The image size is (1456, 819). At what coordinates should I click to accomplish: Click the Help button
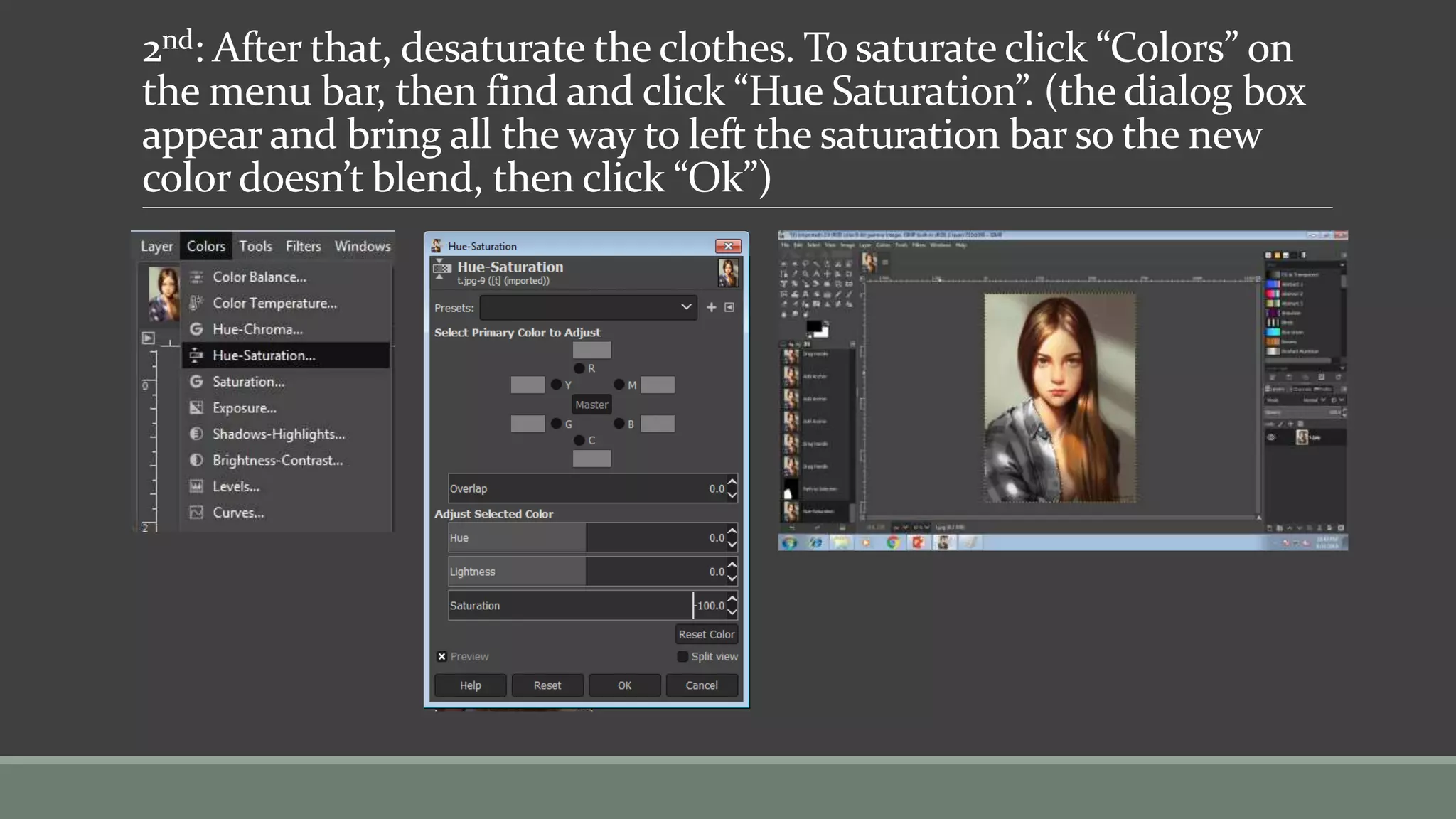tap(470, 685)
